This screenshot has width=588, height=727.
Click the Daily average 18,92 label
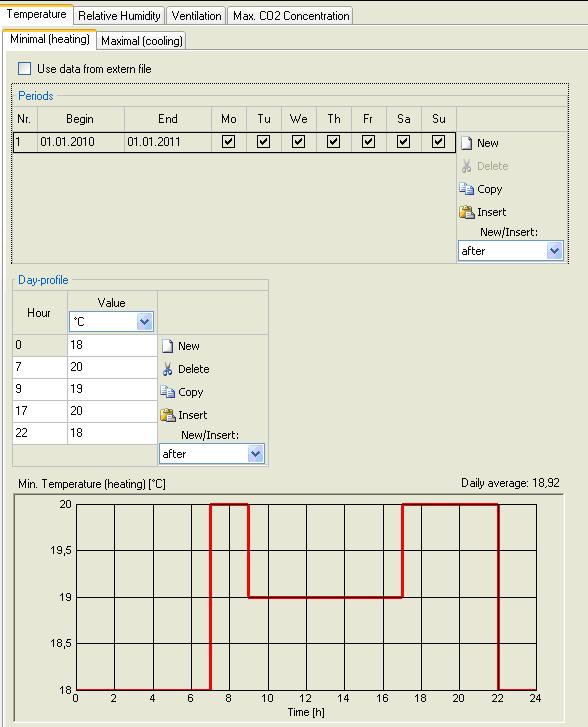pyautogui.click(x=510, y=483)
